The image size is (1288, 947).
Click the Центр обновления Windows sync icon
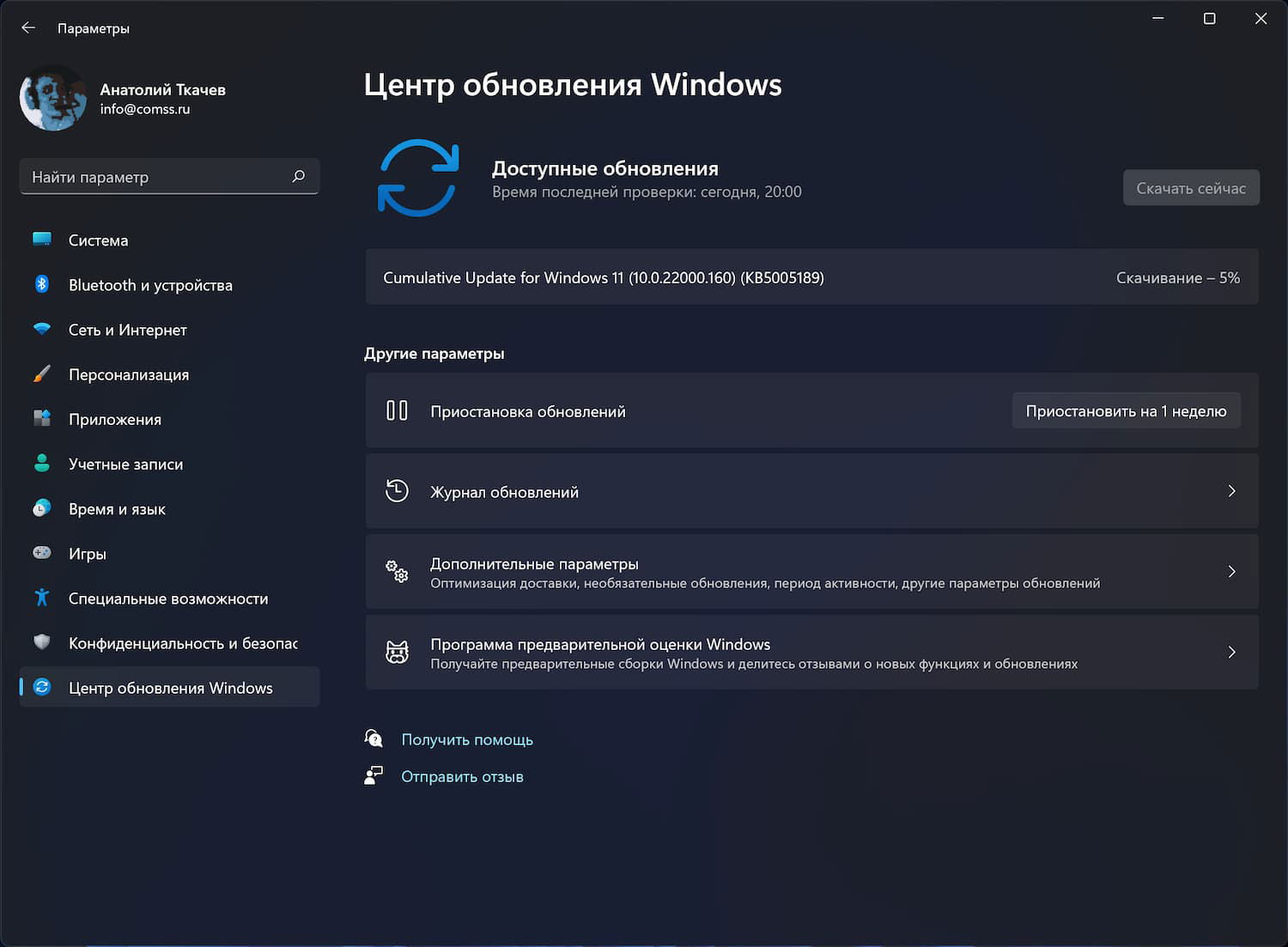(42, 687)
